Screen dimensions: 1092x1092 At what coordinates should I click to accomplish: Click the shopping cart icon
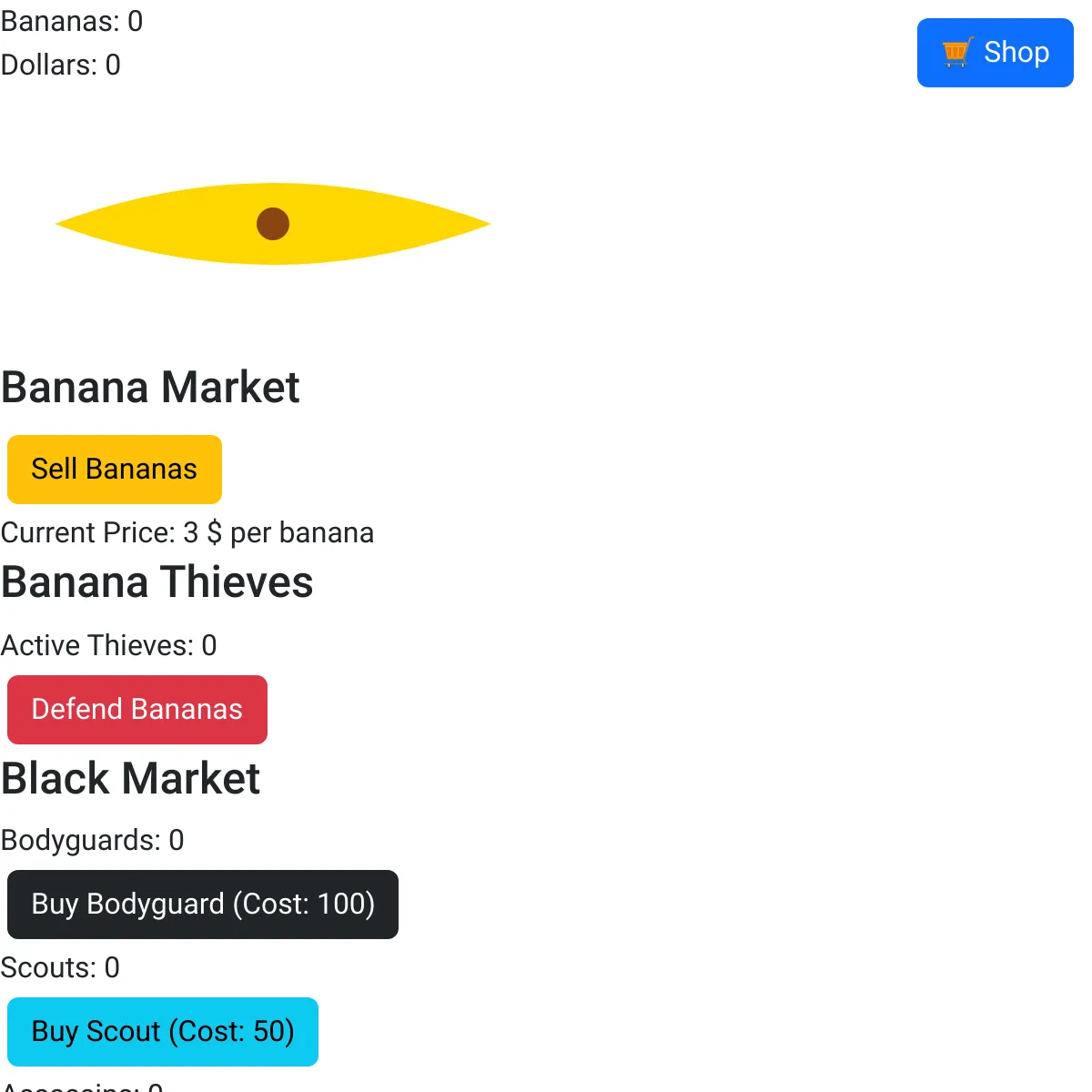click(x=957, y=52)
